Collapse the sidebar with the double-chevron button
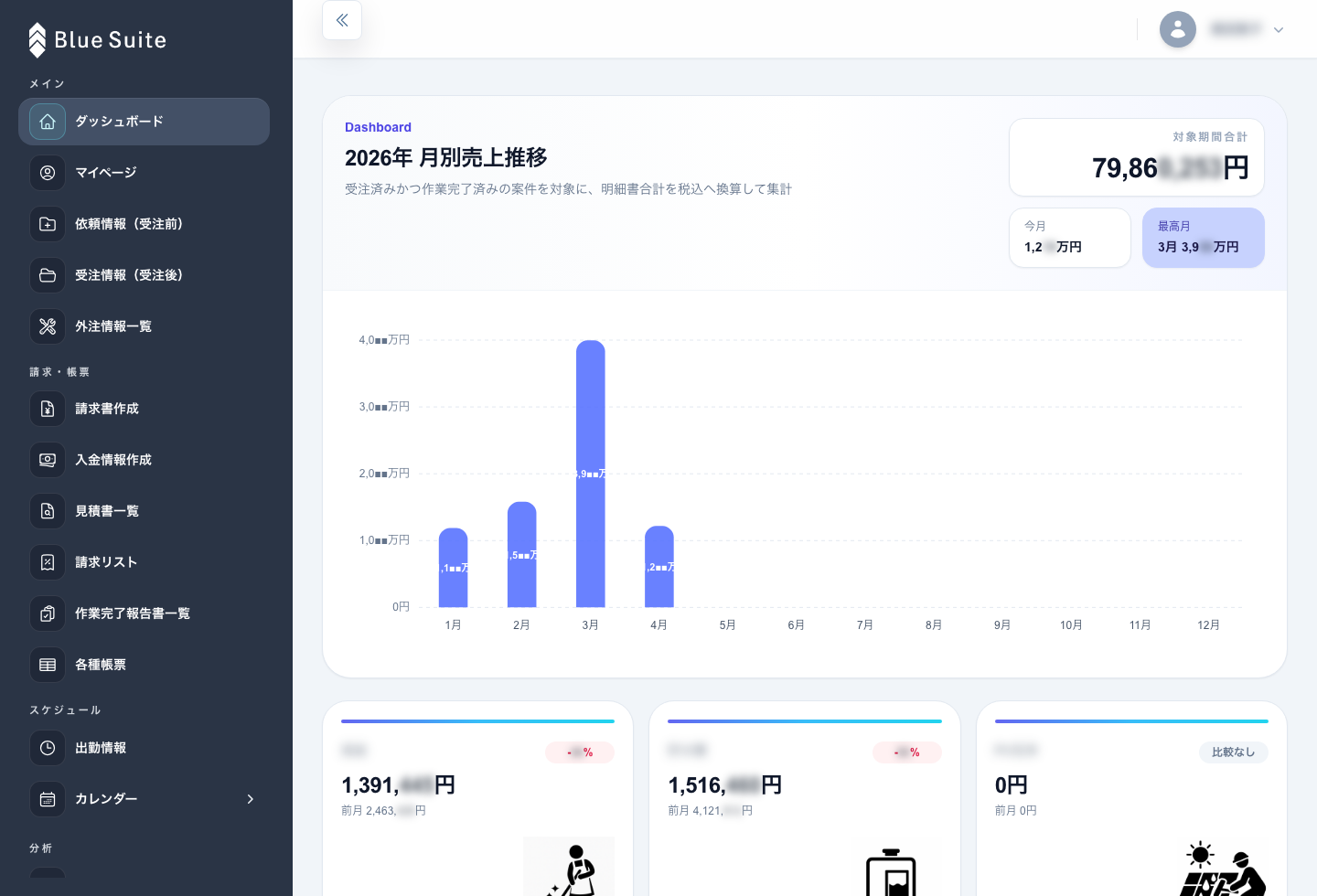Image resolution: width=1317 pixels, height=896 pixels. (342, 20)
